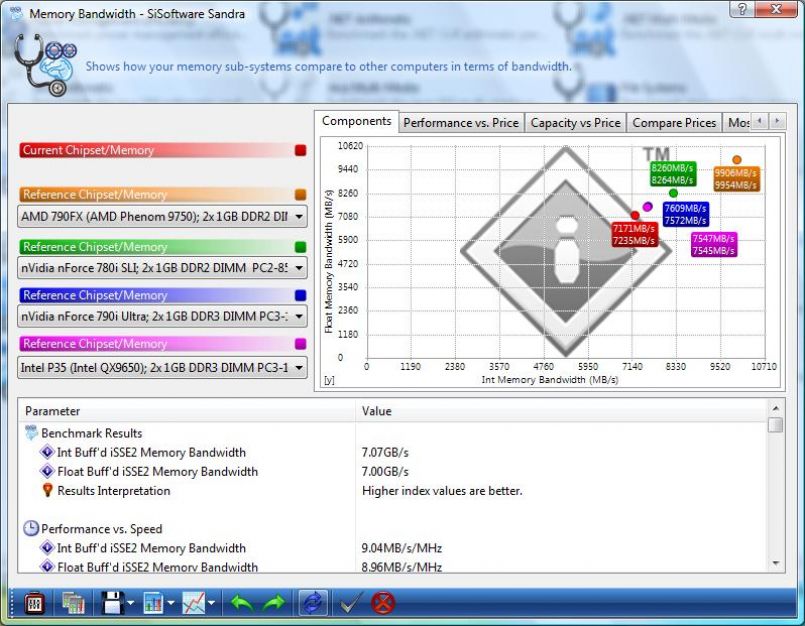805x626 pixels.
Task: Open the AMD 790FX reference chipset dropdown
Action: 299,216
